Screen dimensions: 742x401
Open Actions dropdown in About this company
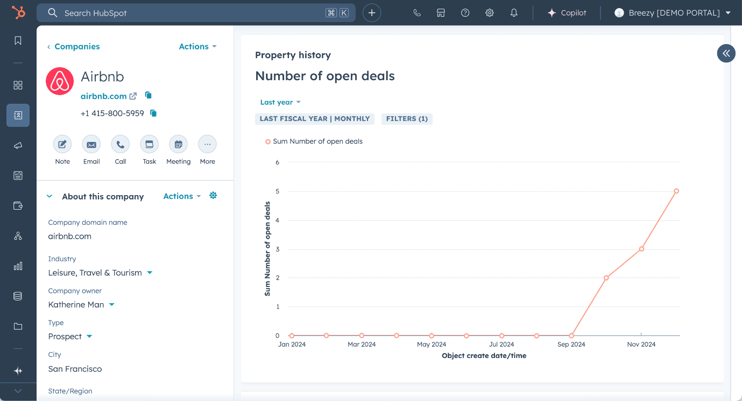coord(182,196)
